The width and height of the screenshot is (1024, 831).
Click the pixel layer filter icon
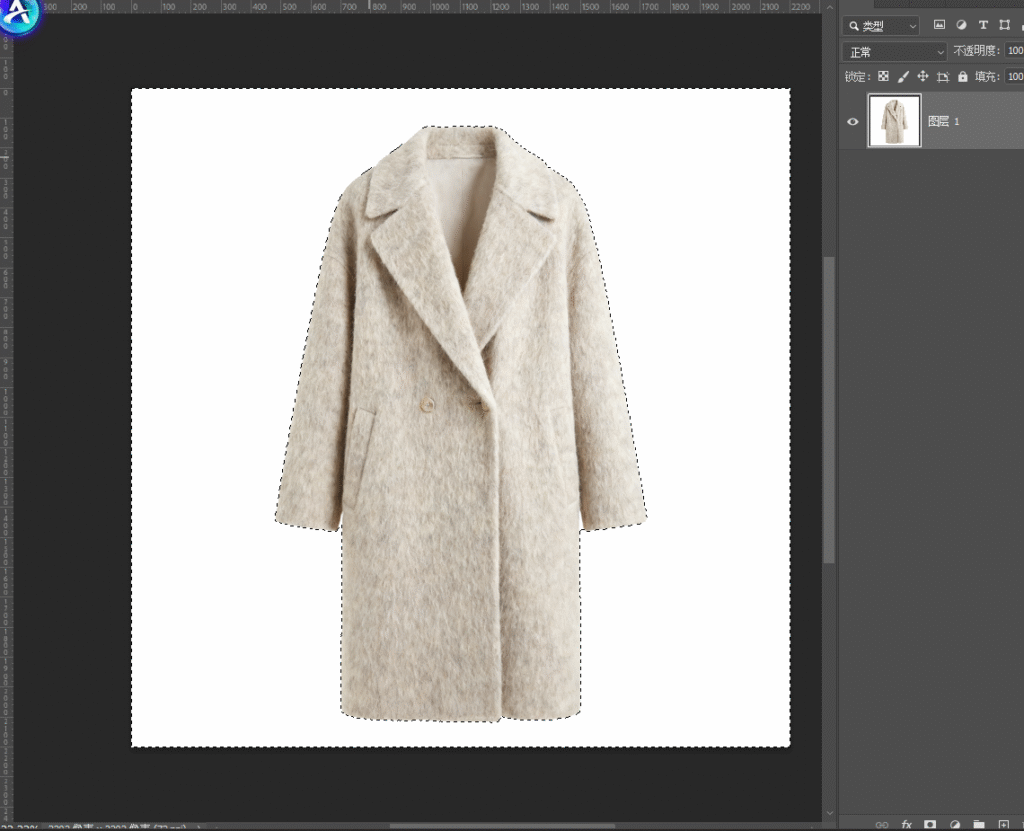[x=939, y=25]
